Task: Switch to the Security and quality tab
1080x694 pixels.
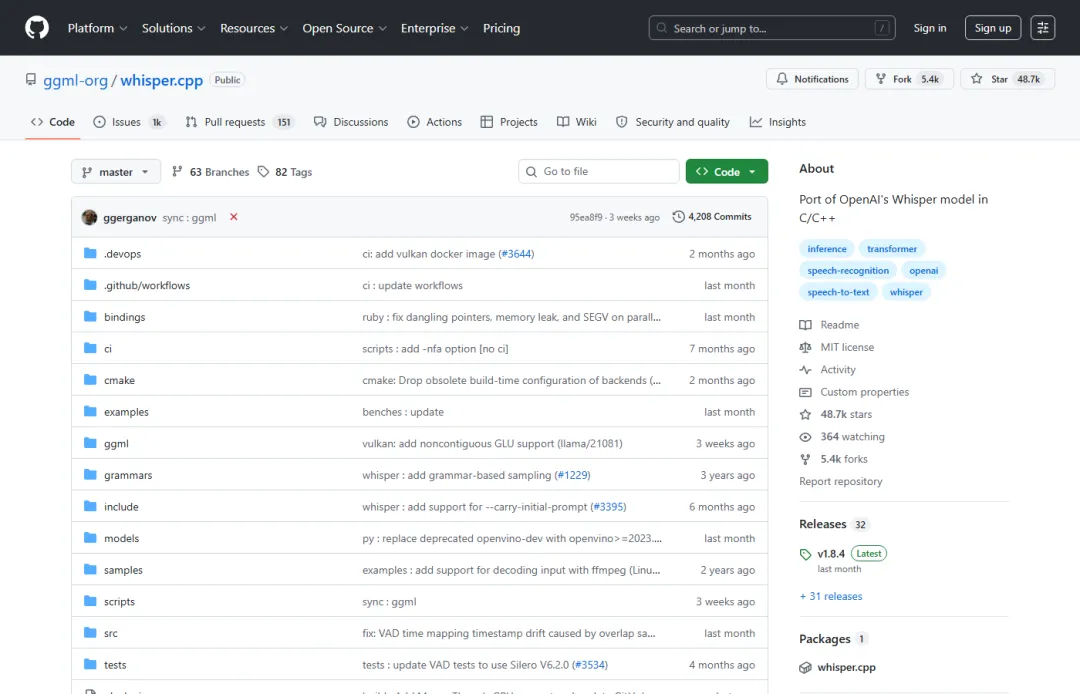Action: click(673, 122)
